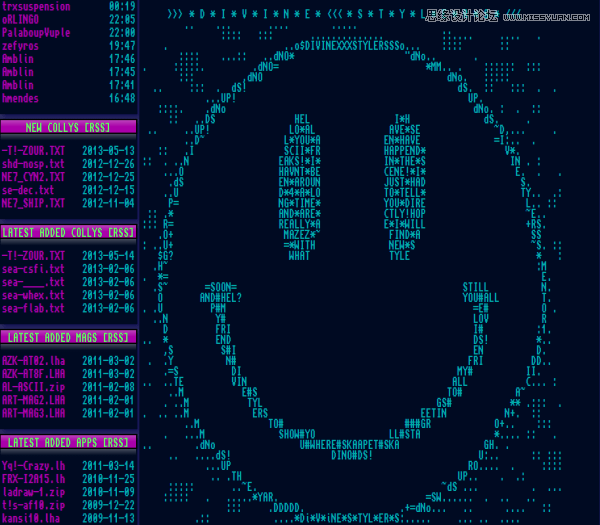
Task: Open the sea-whex.txt colly
Action: pos(33,295)
